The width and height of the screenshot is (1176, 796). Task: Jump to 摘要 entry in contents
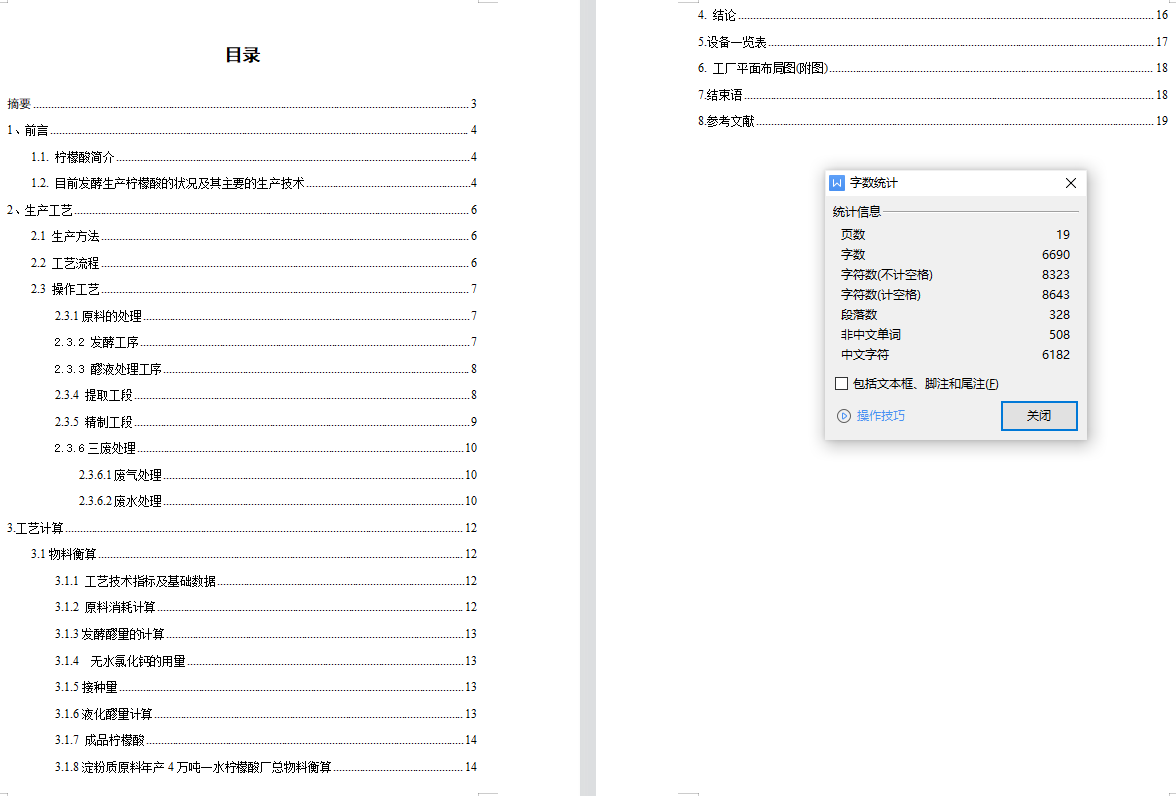(20, 104)
